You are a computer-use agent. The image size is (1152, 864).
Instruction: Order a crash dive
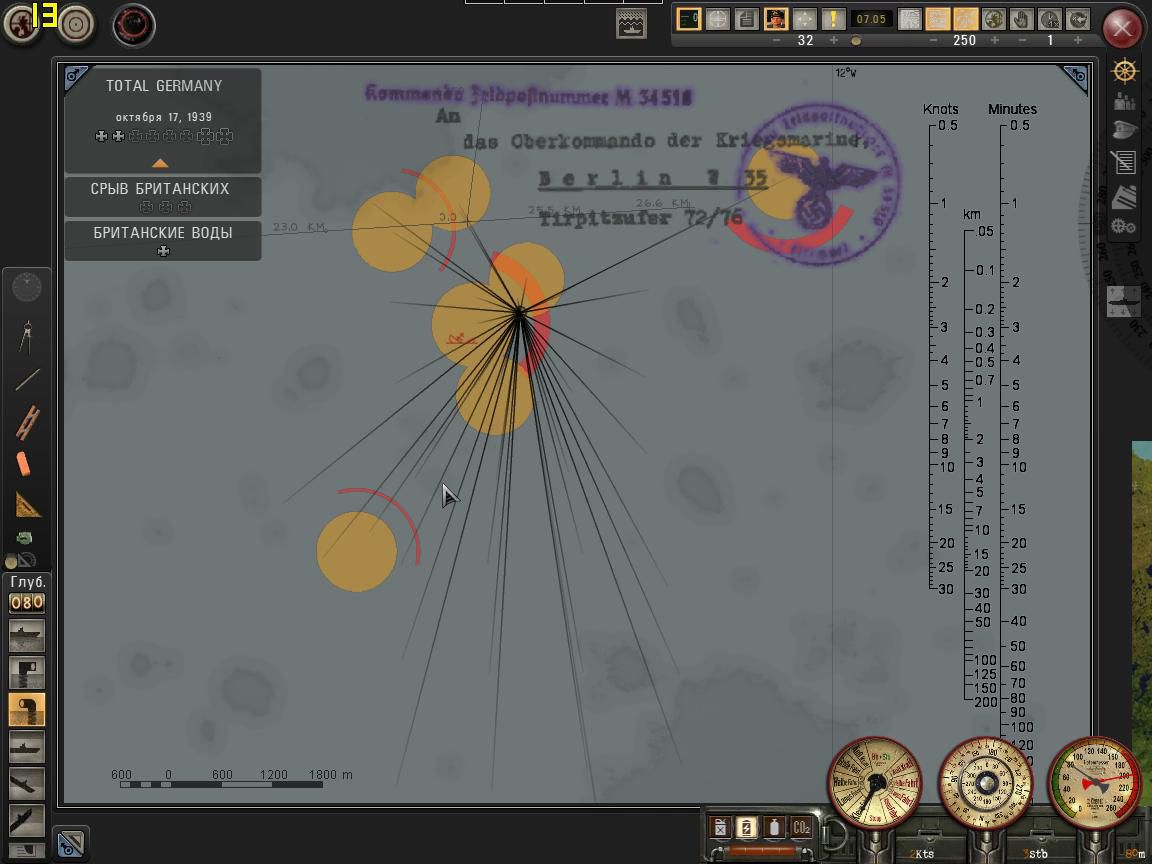click(26, 820)
